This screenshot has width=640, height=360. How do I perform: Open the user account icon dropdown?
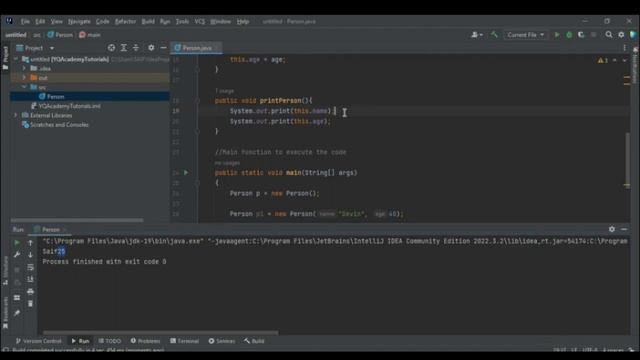477,35
